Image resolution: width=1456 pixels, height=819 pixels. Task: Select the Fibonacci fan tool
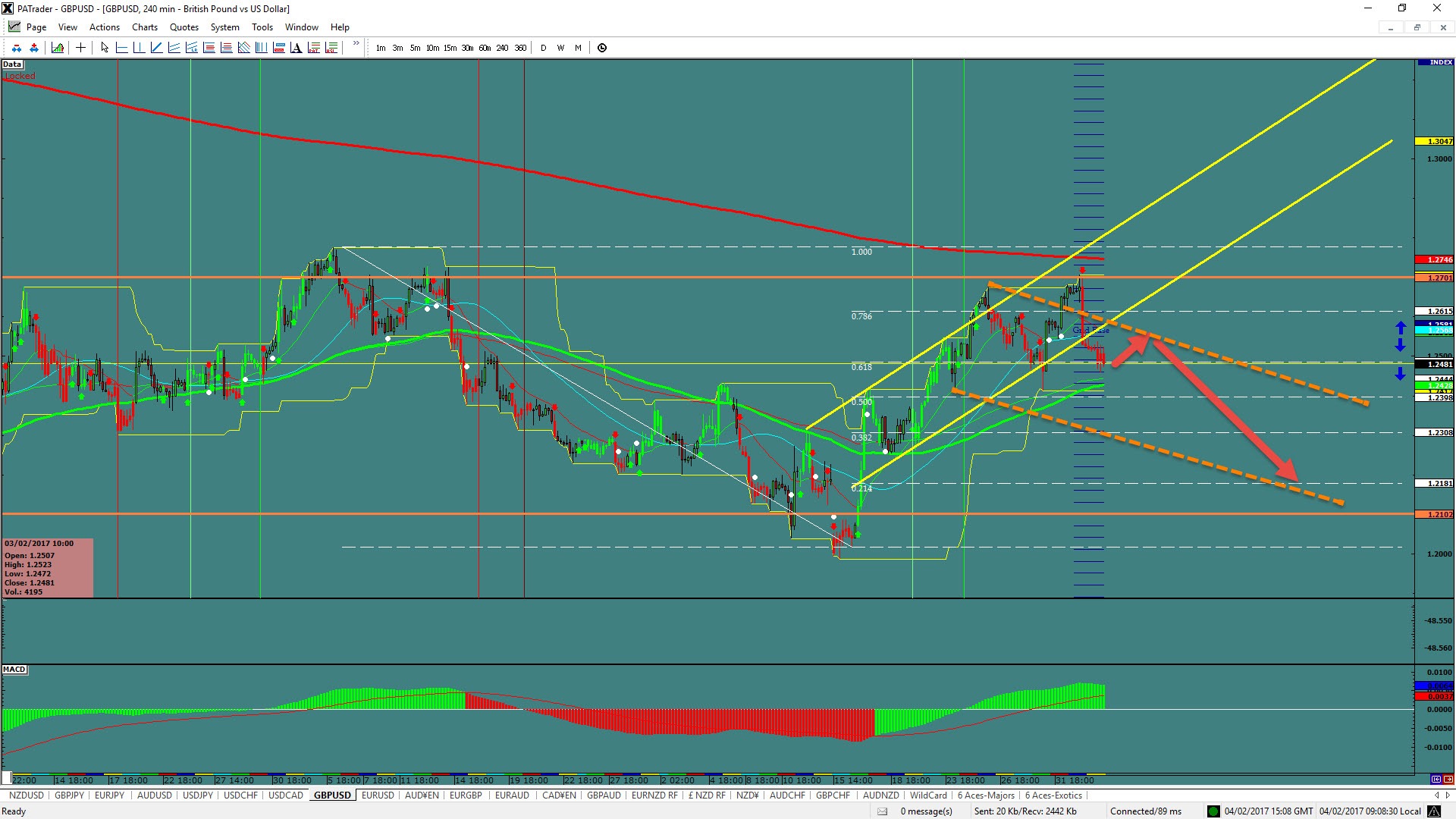pyautogui.click(x=243, y=48)
